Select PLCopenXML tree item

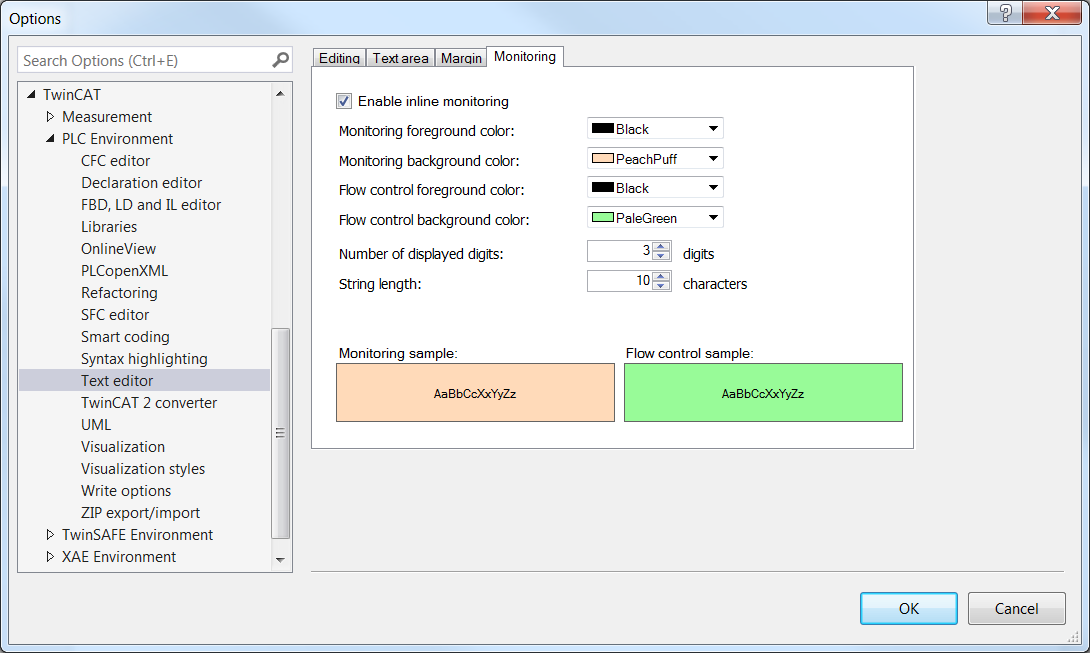[x=124, y=271]
